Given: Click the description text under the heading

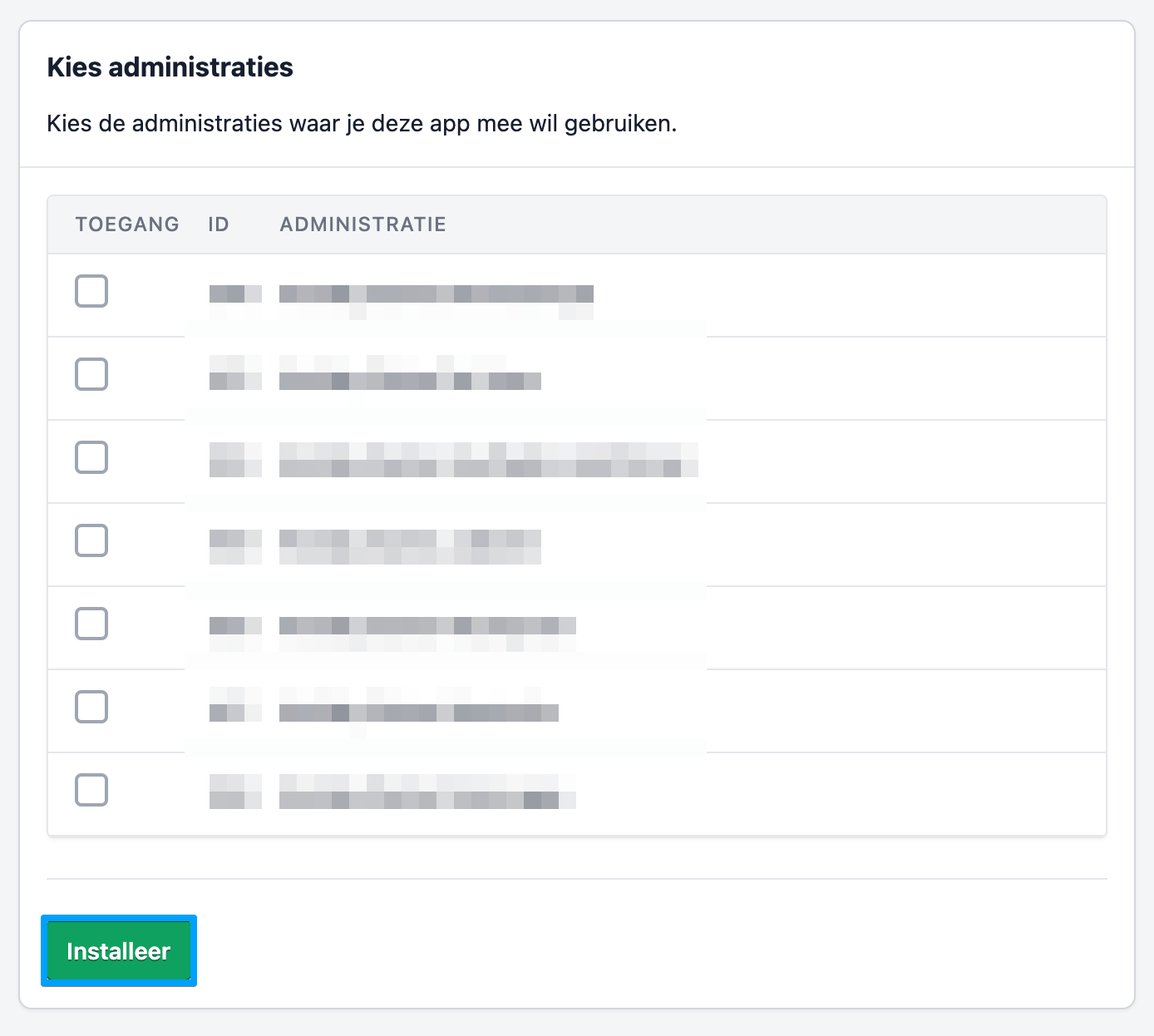Looking at the screenshot, I should 362,124.
